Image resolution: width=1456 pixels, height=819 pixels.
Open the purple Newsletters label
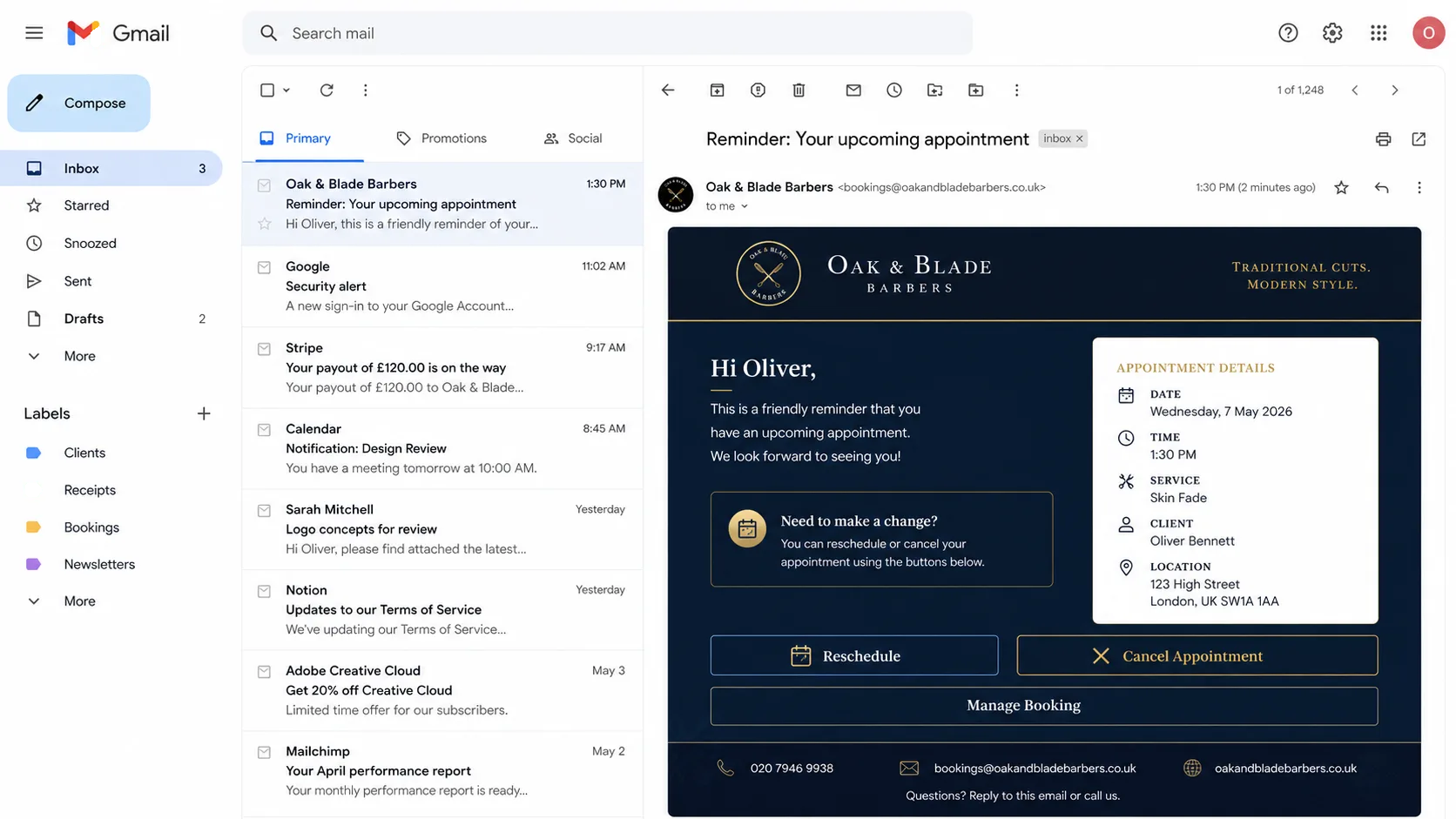(99, 564)
